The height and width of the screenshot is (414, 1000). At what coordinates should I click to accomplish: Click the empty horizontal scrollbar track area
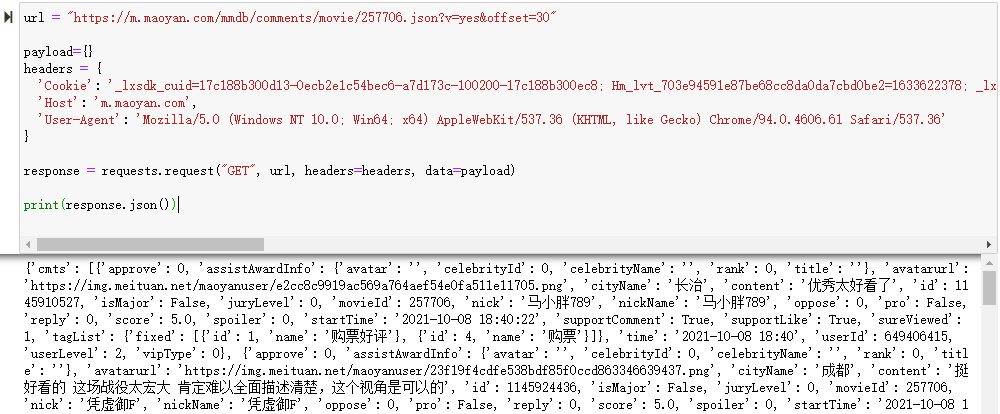click(x=623, y=244)
